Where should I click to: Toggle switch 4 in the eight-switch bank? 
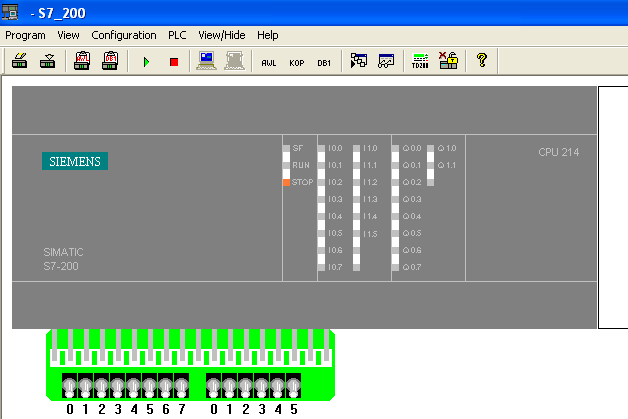pyautogui.click(x=133, y=386)
